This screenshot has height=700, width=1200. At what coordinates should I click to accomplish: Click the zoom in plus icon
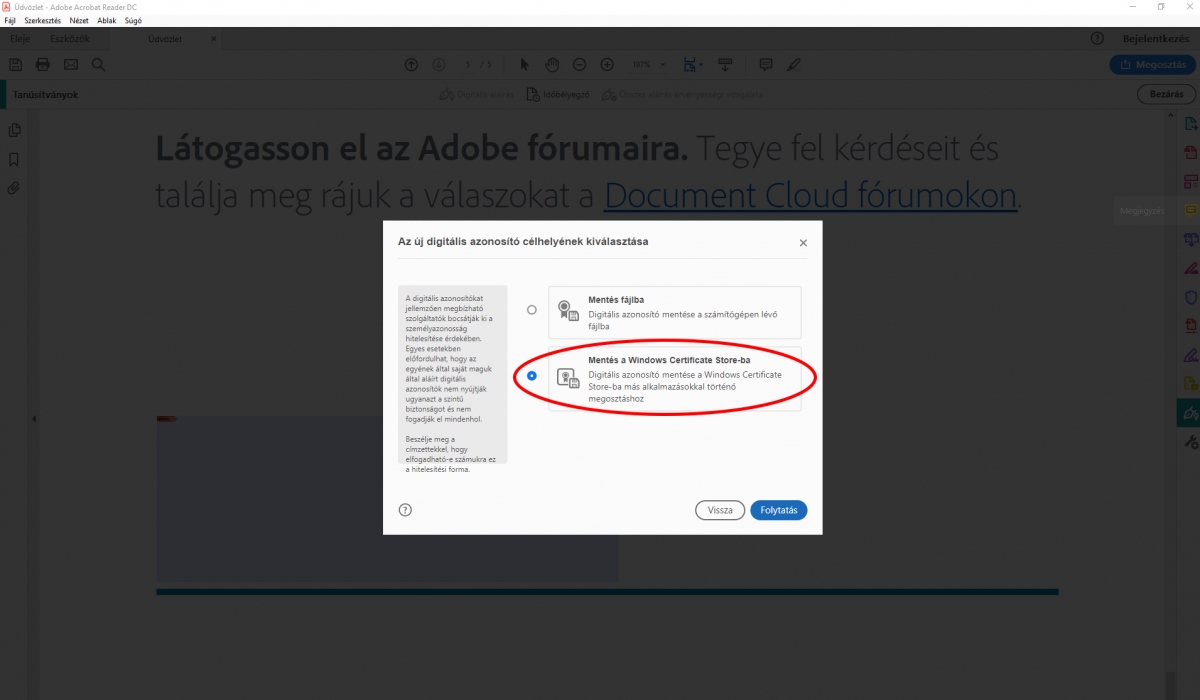click(607, 64)
